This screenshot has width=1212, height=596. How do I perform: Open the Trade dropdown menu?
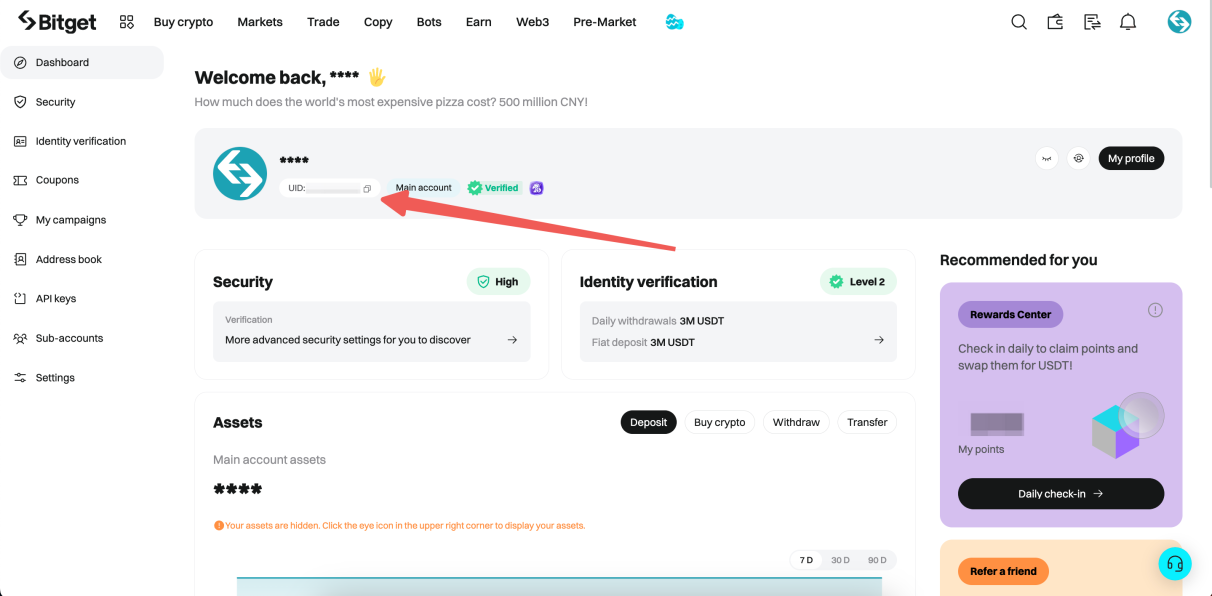(323, 21)
